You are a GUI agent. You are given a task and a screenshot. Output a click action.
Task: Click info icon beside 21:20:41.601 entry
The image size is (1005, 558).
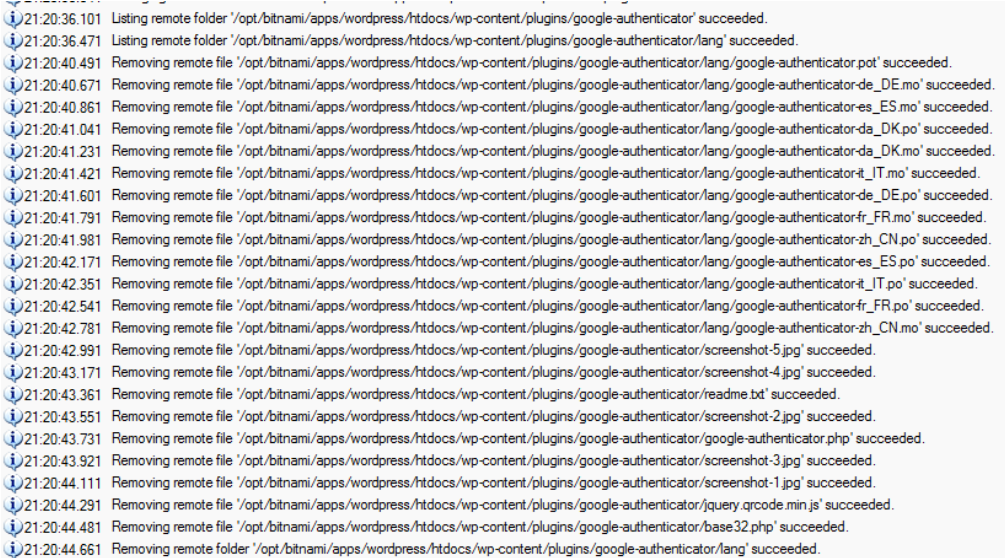(x=13, y=195)
